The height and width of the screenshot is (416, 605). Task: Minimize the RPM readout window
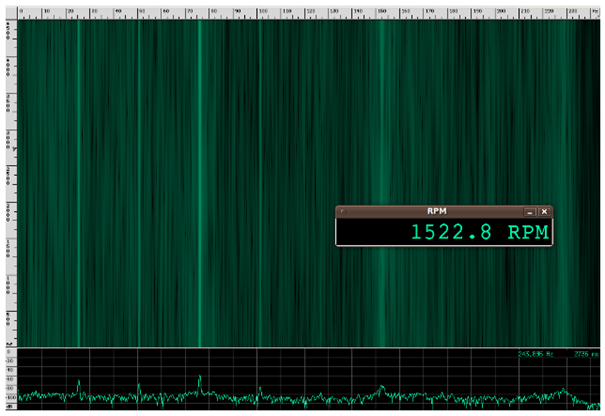pos(531,212)
